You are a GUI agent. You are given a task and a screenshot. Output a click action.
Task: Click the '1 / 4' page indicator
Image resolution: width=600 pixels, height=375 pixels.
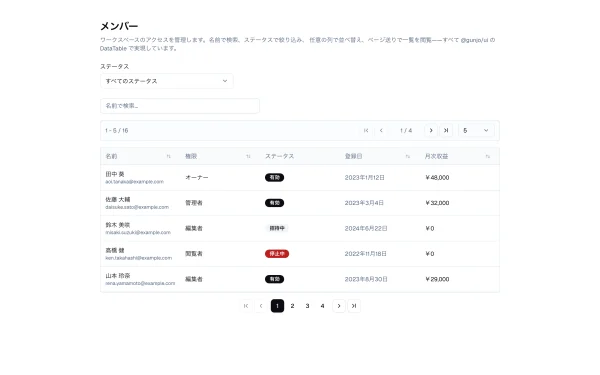tap(406, 130)
